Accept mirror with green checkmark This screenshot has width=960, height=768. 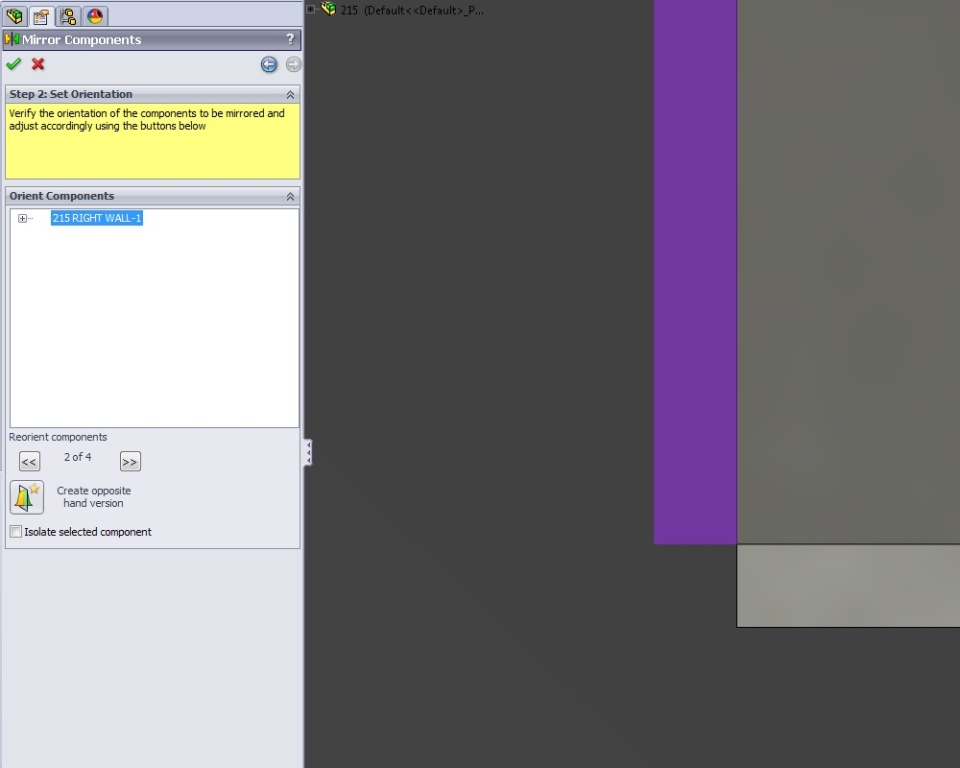tap(13, 64)
